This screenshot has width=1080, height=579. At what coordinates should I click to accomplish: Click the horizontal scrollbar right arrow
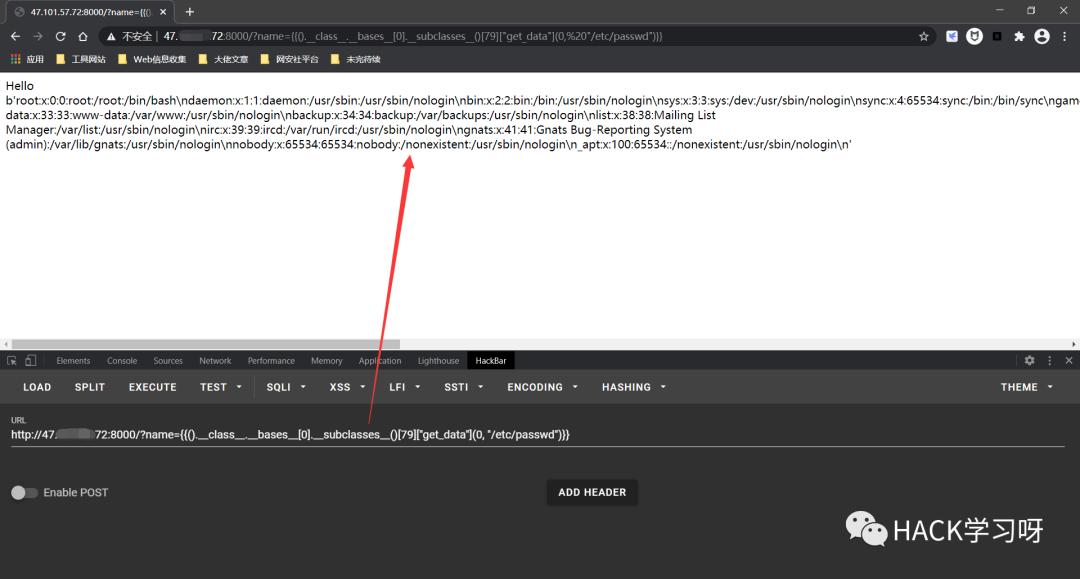1074,344
